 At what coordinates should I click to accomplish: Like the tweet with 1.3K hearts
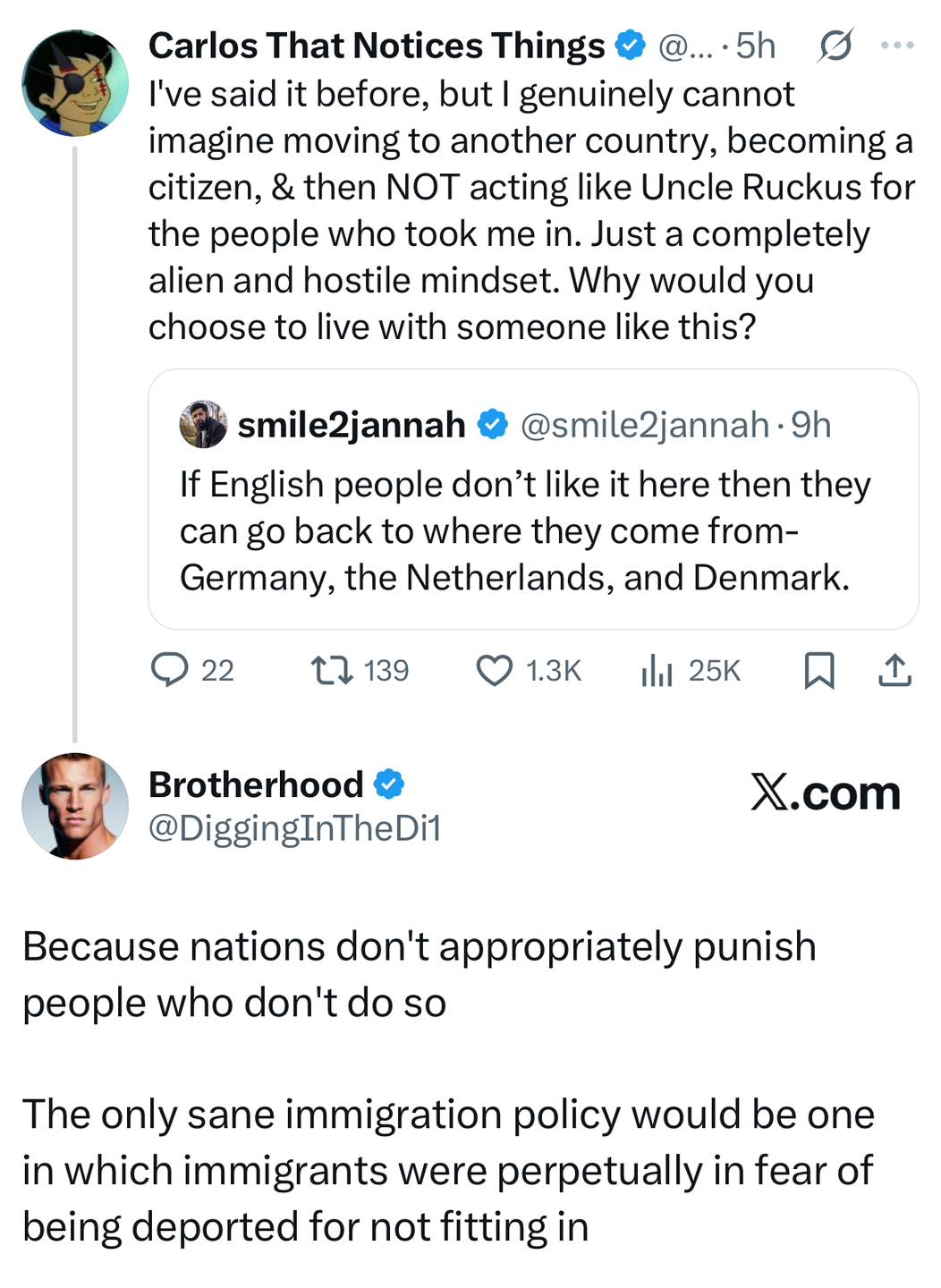click(x=494, y=670)
